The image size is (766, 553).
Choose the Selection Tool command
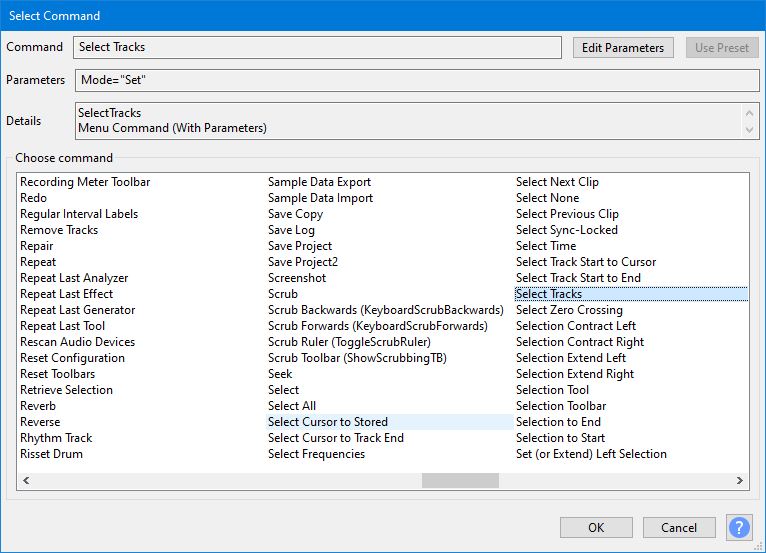tap(553, 390)
